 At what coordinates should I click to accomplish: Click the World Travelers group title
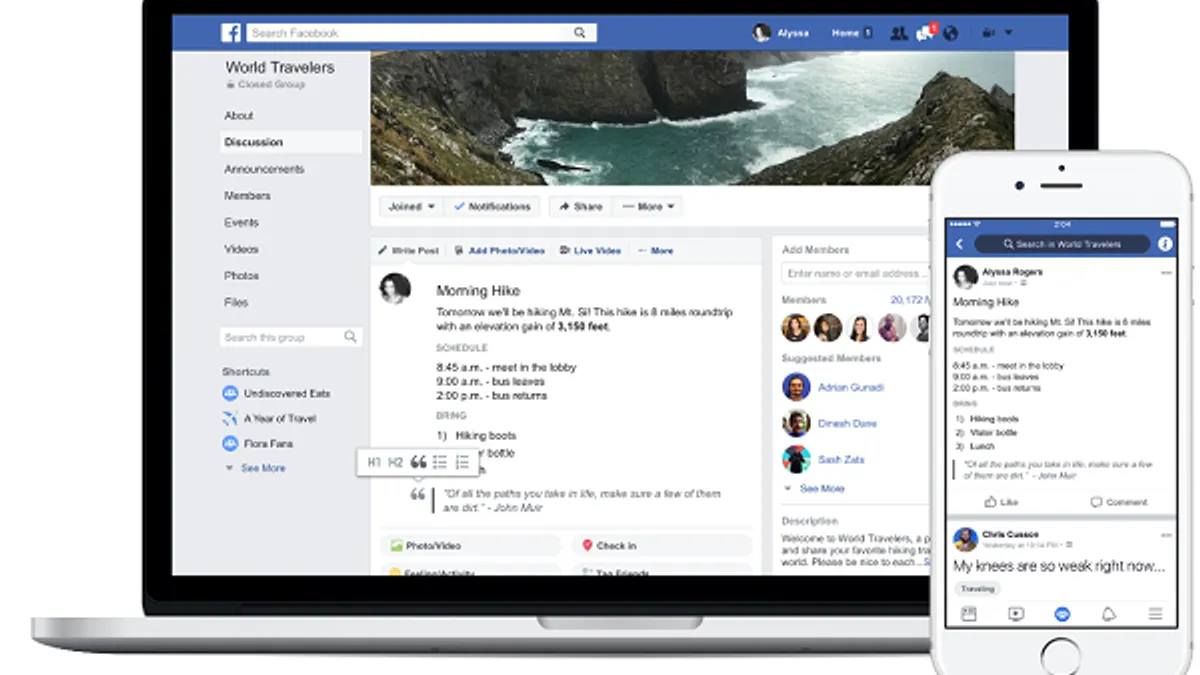pyautogui.click(x=280, y=68)
